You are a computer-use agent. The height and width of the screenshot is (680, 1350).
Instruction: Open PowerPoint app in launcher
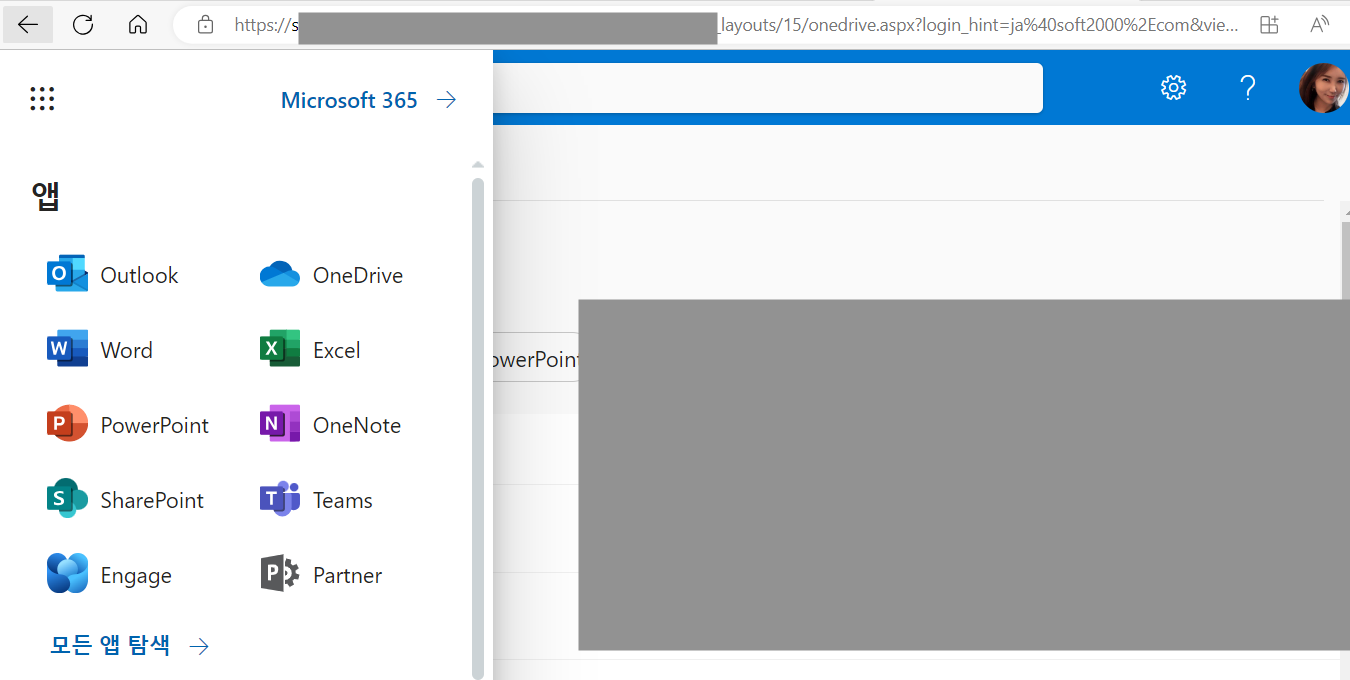pos(128,425)
